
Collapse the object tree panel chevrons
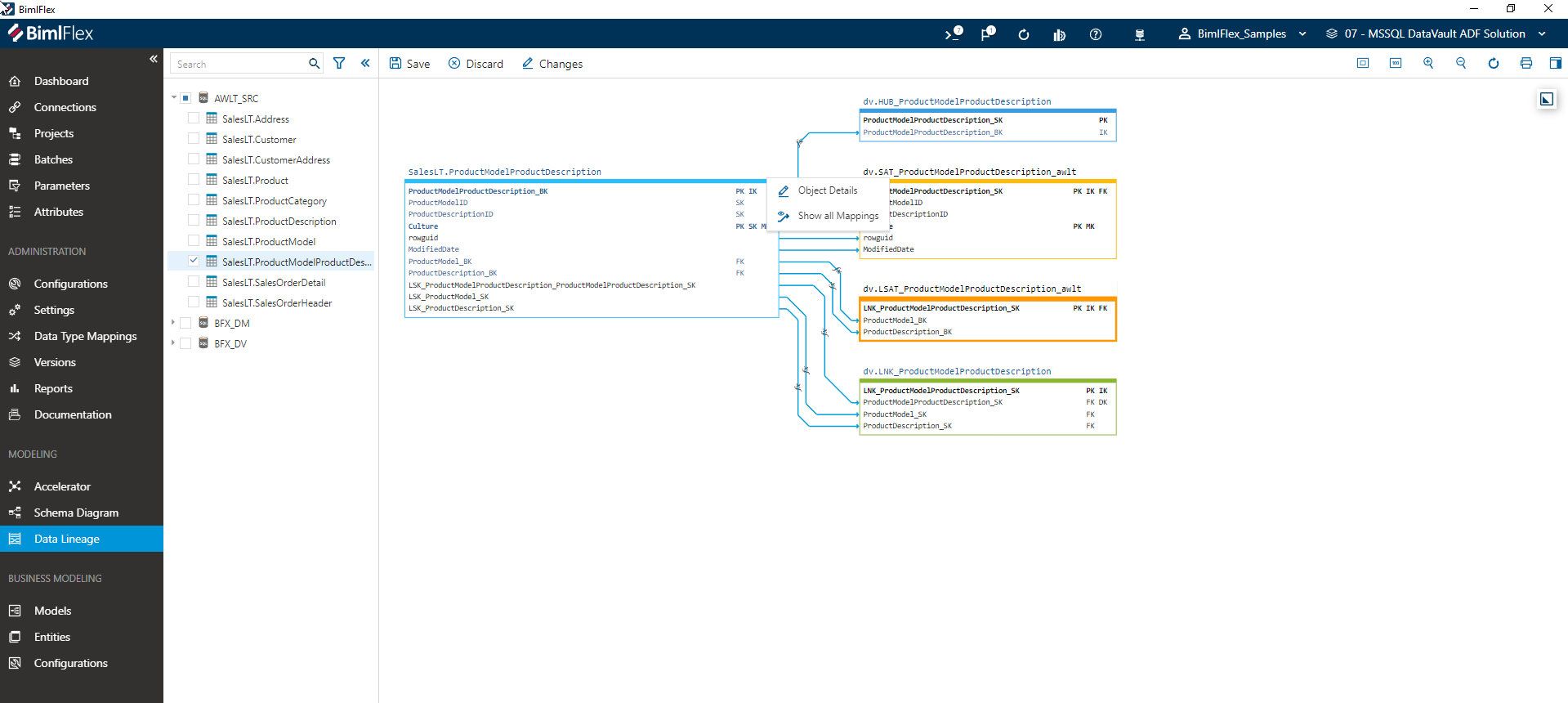[365, 63]
